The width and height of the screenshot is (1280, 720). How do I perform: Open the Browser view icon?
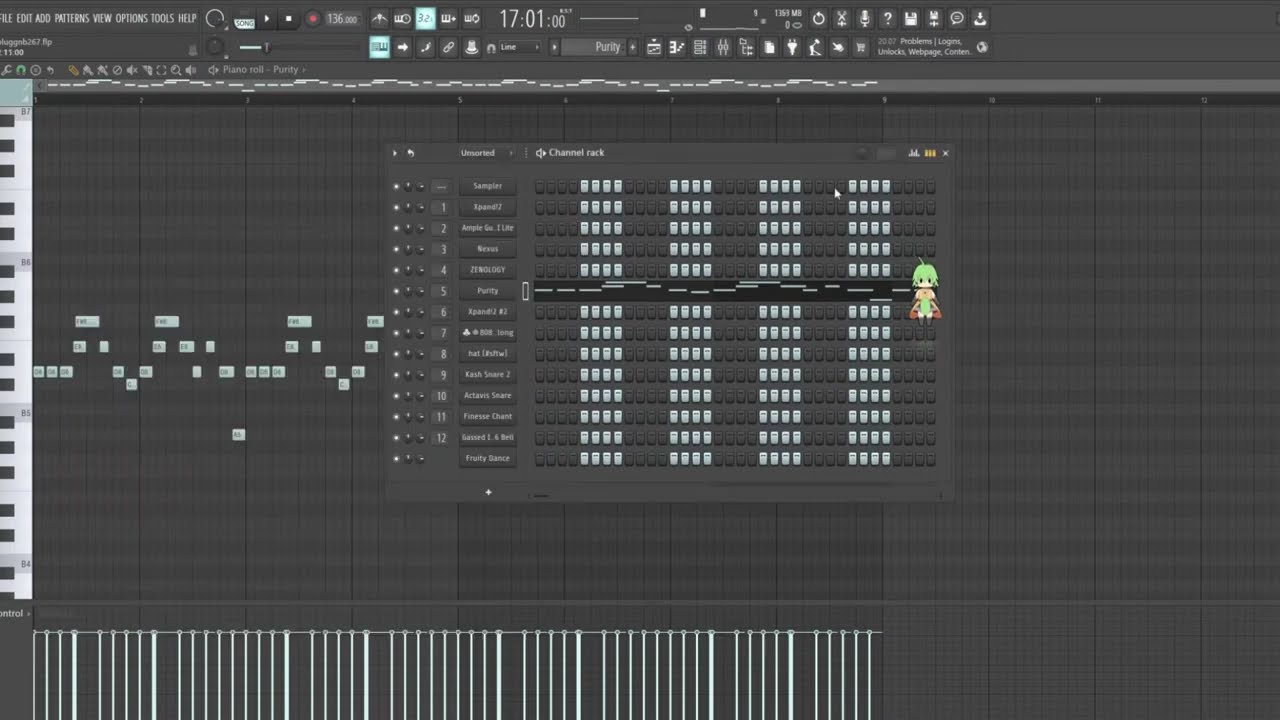click(746, 47)
